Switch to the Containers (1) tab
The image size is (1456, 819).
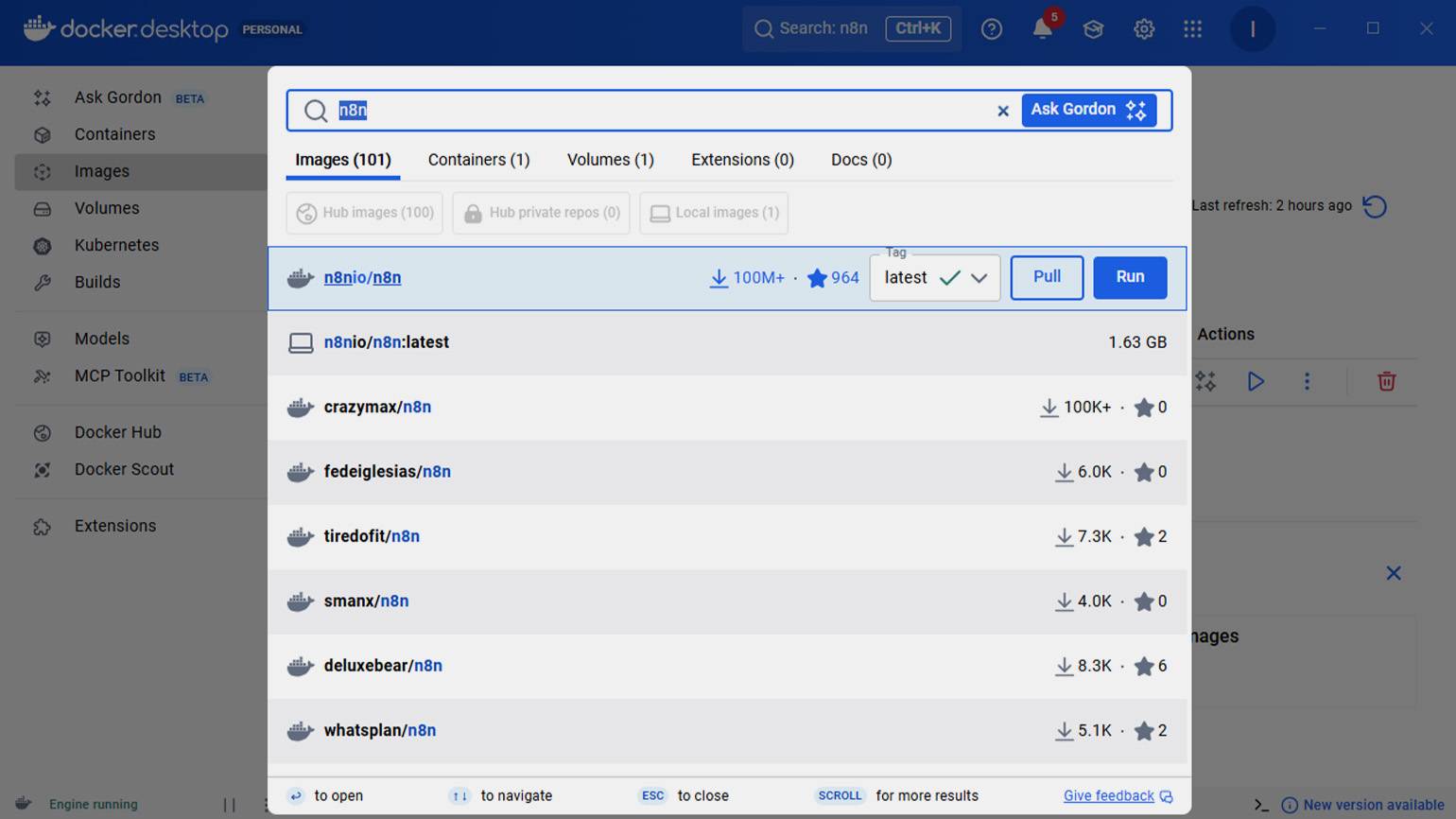478,160
